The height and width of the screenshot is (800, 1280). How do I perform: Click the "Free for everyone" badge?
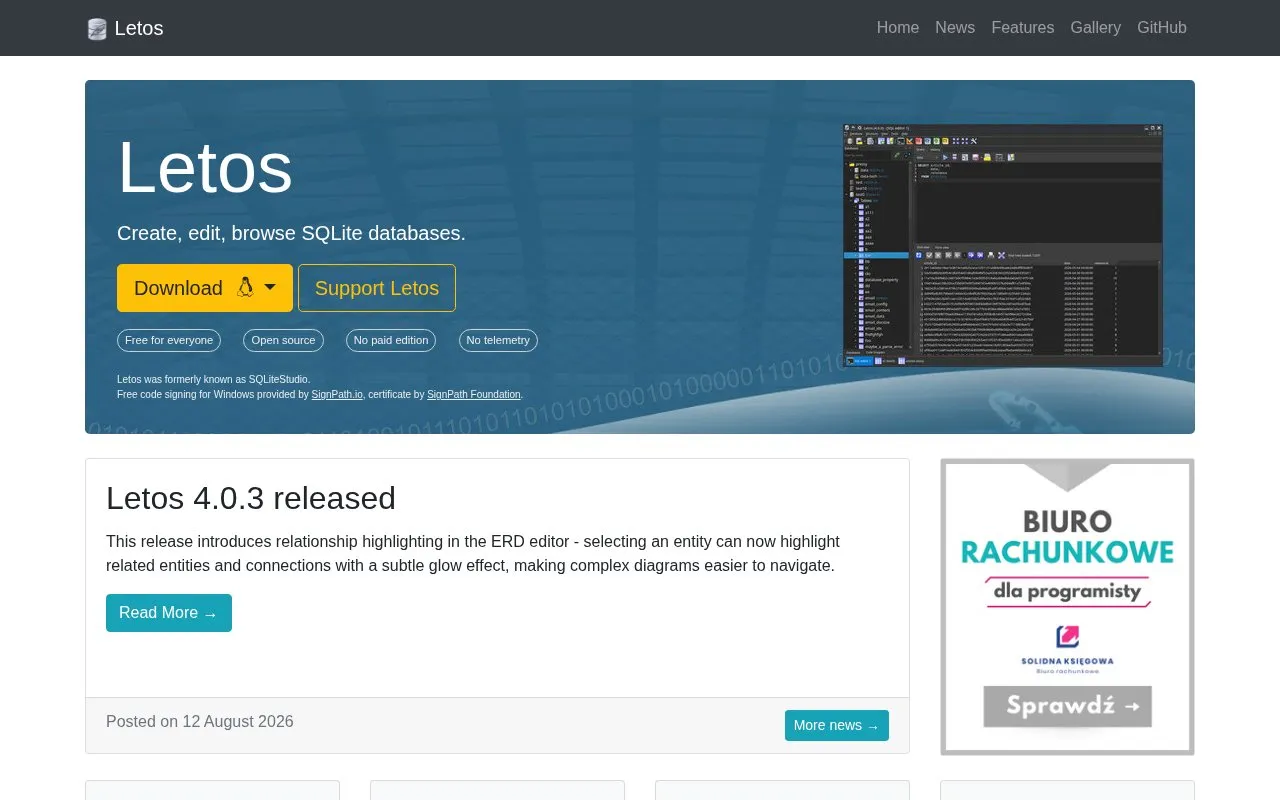[169, 340]
